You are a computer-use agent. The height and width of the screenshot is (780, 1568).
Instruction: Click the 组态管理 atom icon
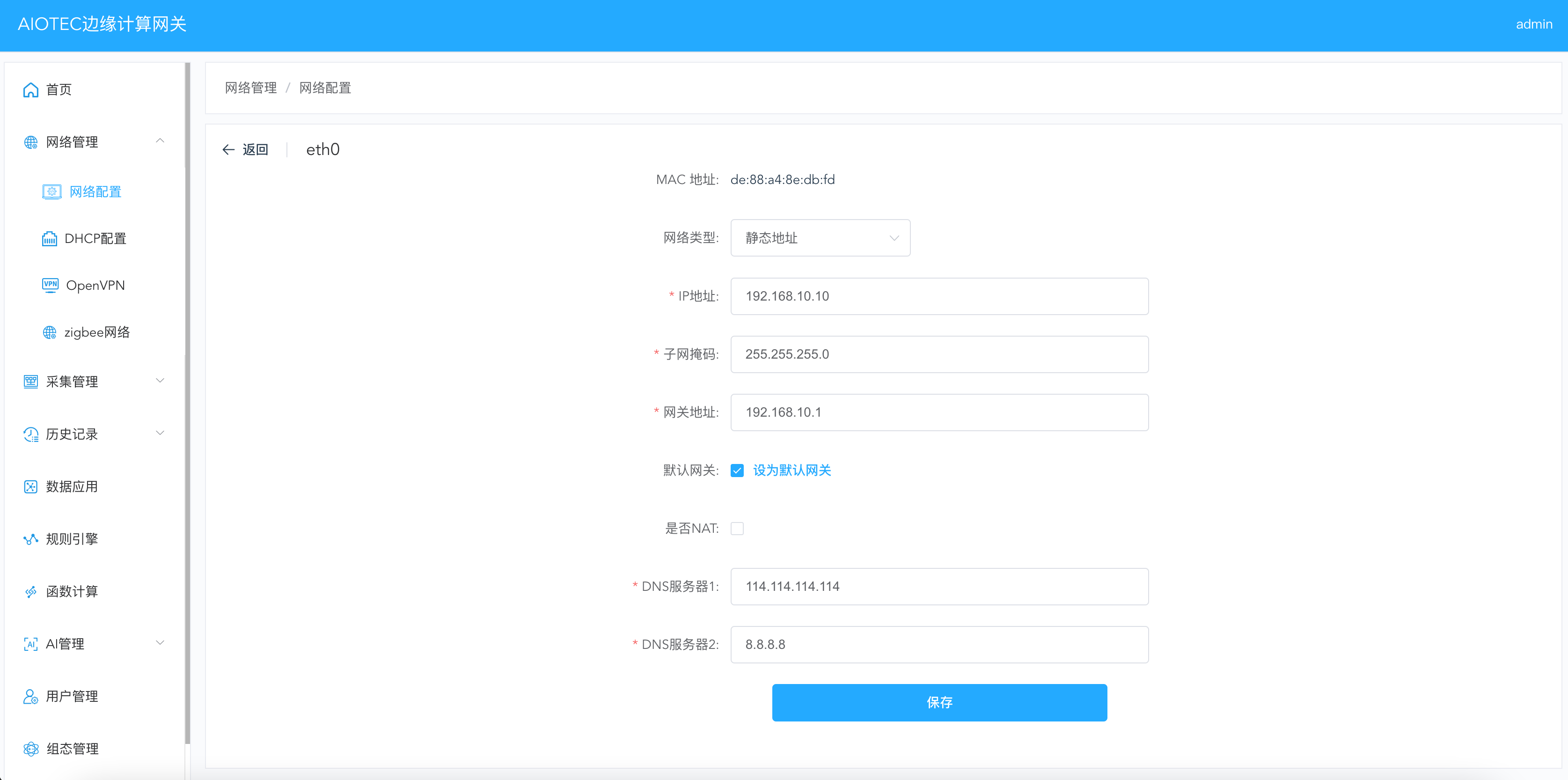pyautogui.click(x=30, y=749)
